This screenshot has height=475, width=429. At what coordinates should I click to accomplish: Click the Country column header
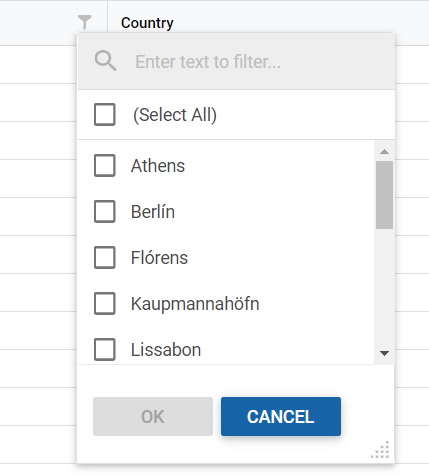pyautogui.click(x=147, y=23)
